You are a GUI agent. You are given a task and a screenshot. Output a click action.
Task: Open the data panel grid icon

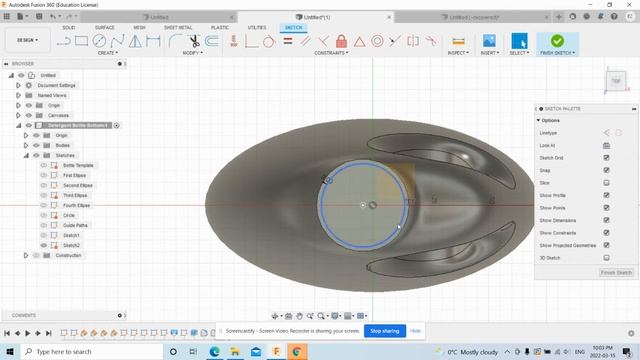(7, 17)
